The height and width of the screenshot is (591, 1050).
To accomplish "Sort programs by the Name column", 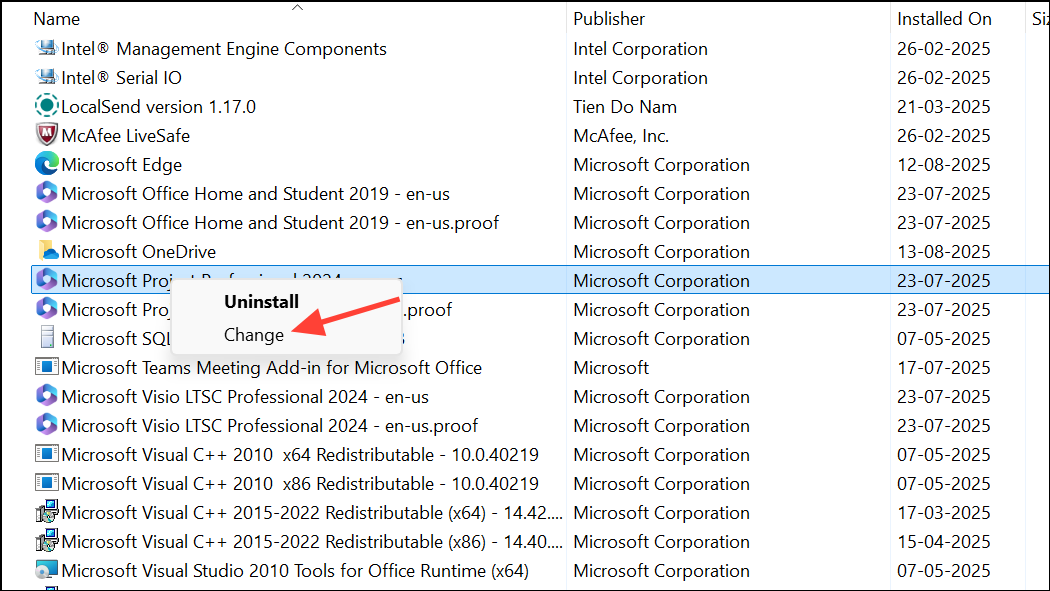I will pyautogui.click(x=56, y=18).
